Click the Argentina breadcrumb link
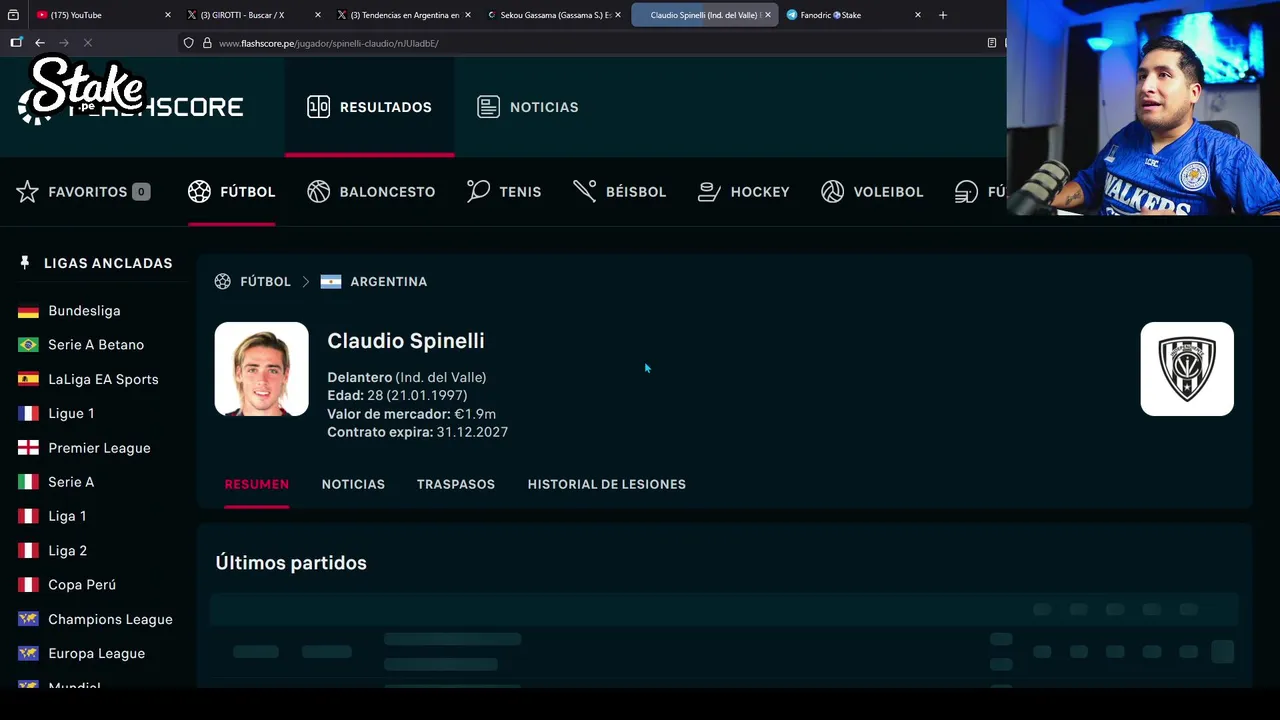 [388, 282]
